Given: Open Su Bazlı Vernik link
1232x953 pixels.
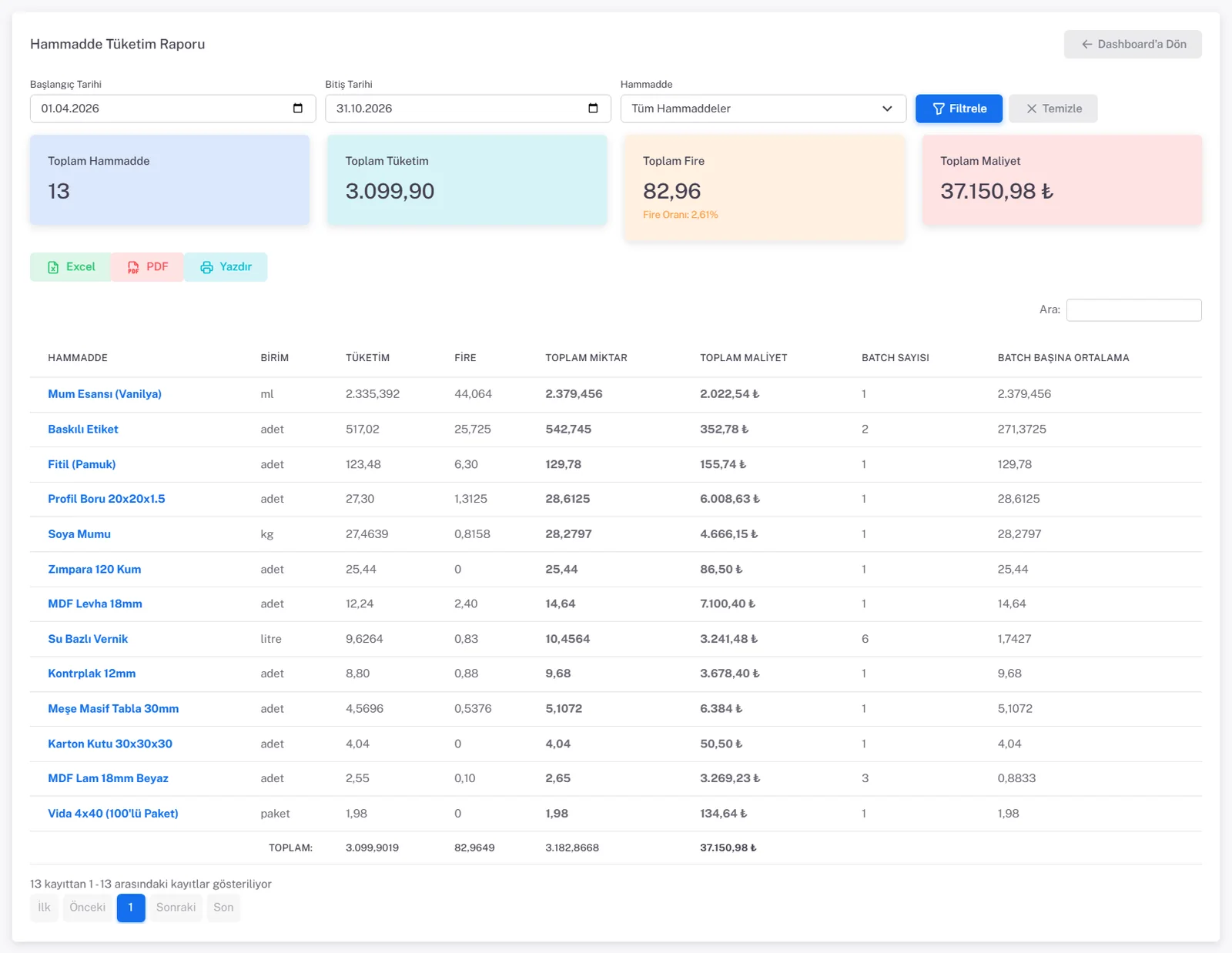Looking at the screenshot, I should point(88,639).
